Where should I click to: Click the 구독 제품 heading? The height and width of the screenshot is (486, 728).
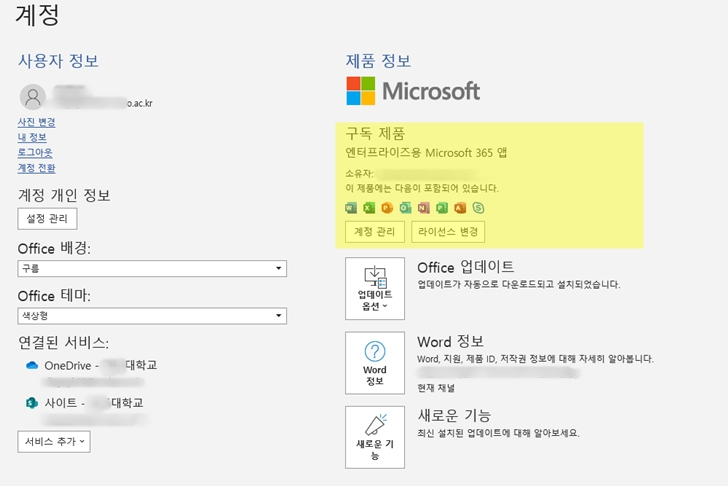point(375,133)
